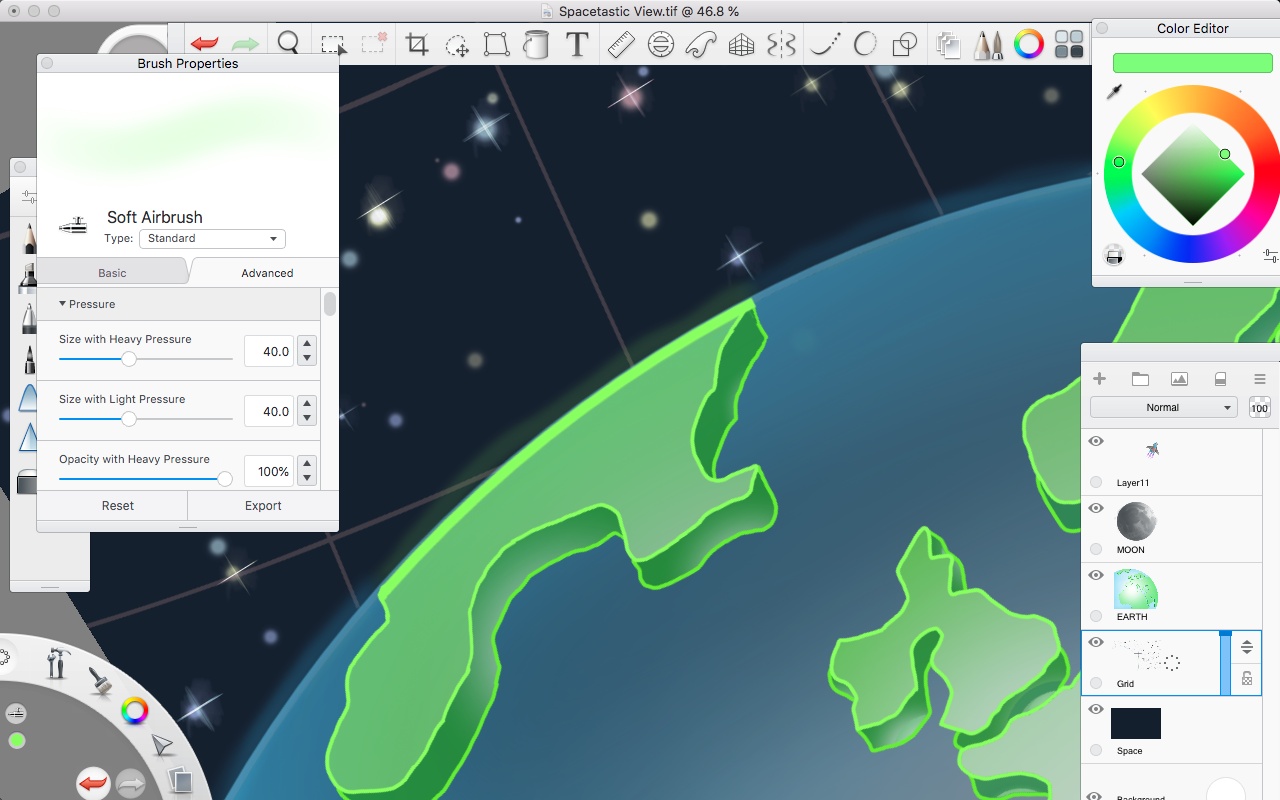Decrease Size with Light Pressure value
Screen dimensions: 1280x800
pyautogui.click(x=308, y=419)
